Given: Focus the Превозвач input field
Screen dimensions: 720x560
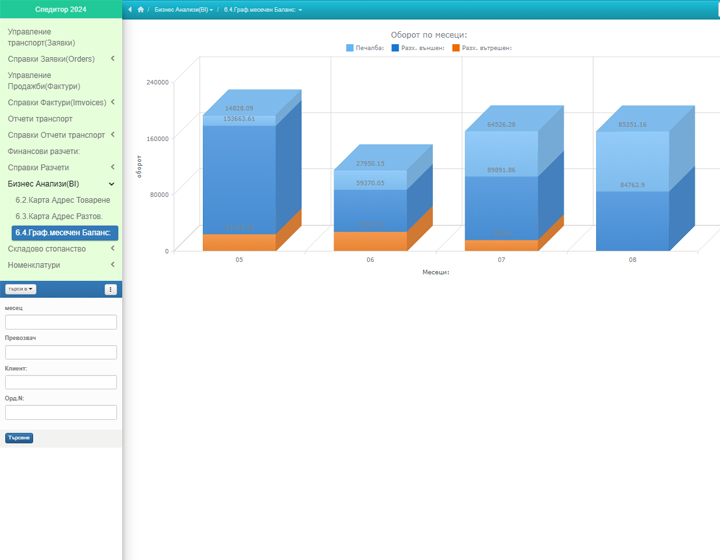Looking at the screenshot, I should (61, 353).
